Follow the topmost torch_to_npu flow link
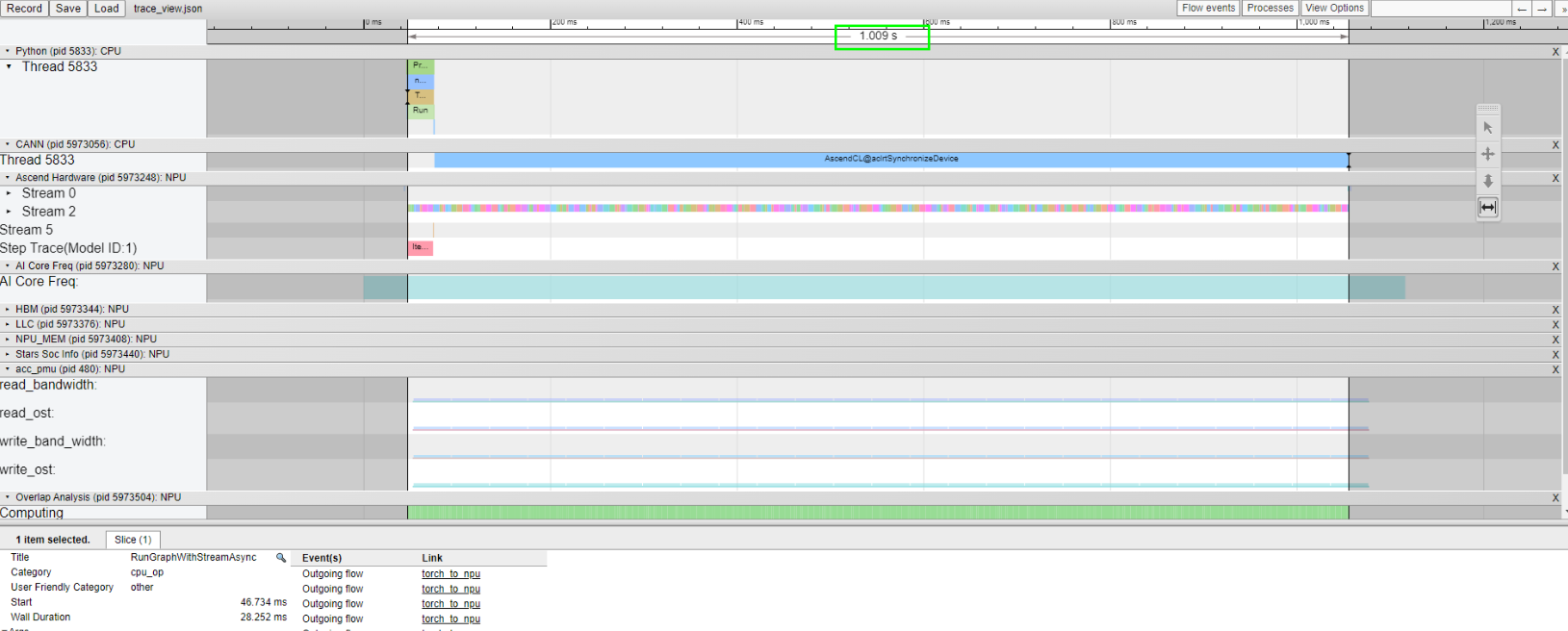This screenshot has height=631, width=1568. click(x=450, y=574)
